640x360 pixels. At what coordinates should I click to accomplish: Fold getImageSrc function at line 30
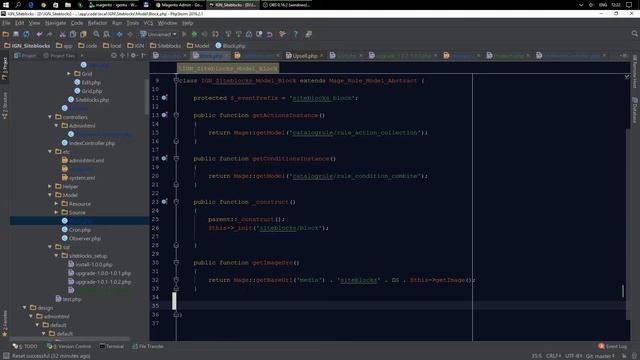176,262
